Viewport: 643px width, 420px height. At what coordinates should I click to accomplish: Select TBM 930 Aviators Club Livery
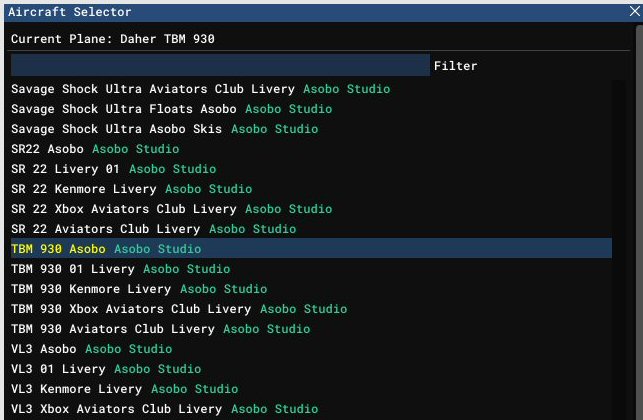[311, 329]
